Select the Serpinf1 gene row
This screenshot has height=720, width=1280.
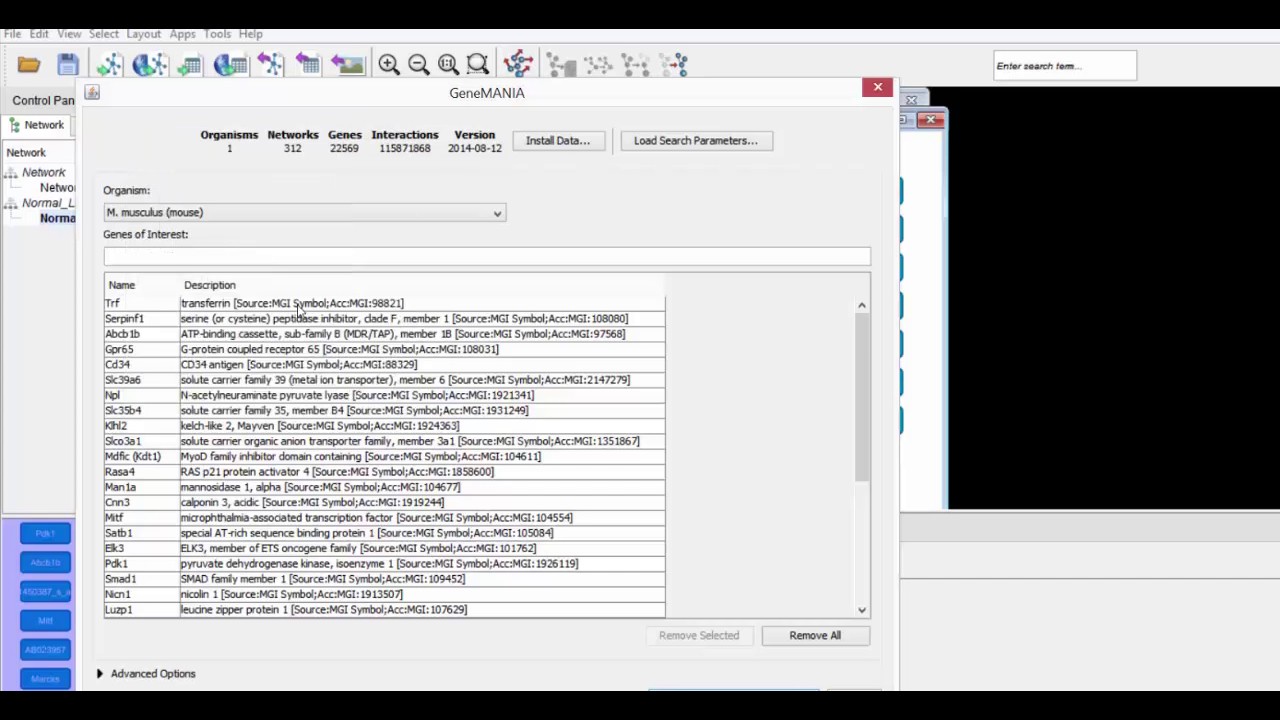coord(384,319)
